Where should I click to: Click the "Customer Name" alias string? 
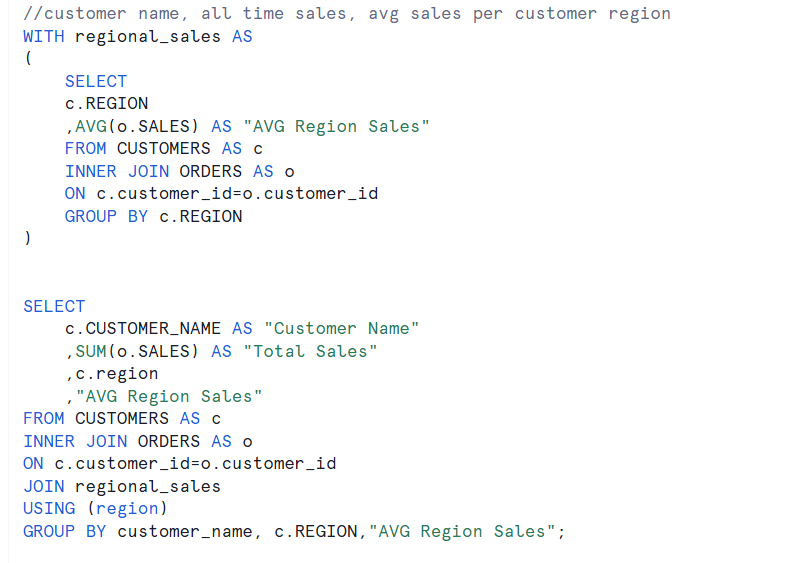coord(342,328)
